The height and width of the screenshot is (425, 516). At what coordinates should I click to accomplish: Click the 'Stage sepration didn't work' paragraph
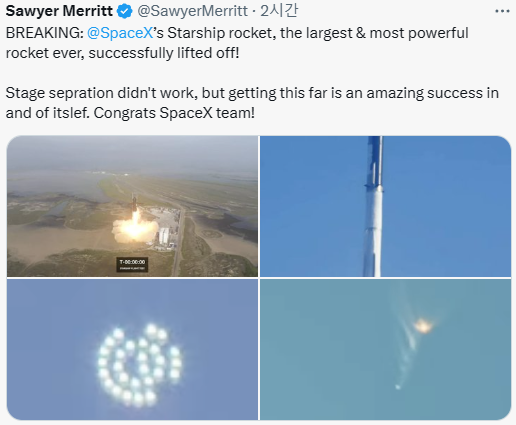click(x=252, y=103)
